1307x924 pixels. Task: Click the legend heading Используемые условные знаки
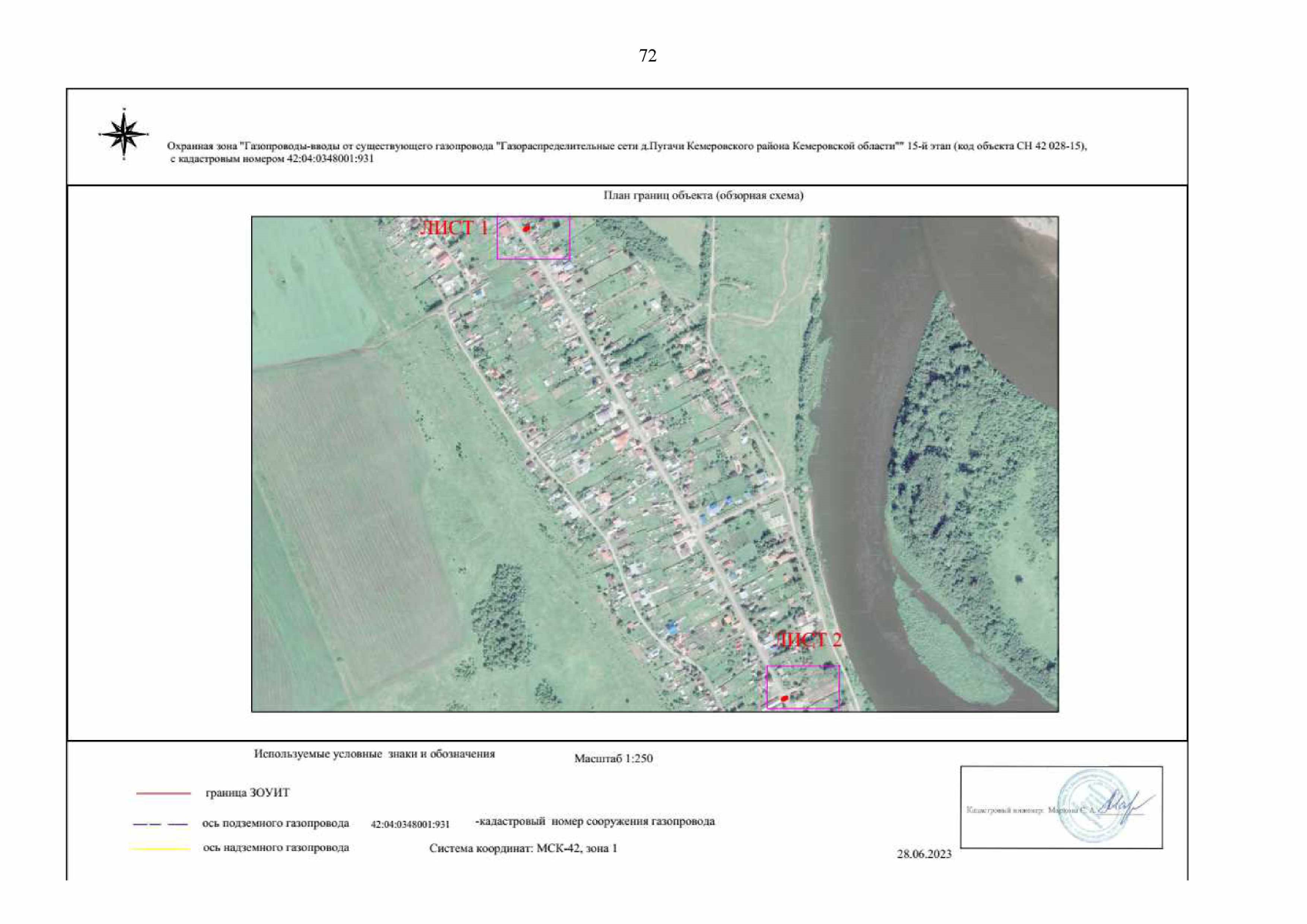tap(374, 754)
